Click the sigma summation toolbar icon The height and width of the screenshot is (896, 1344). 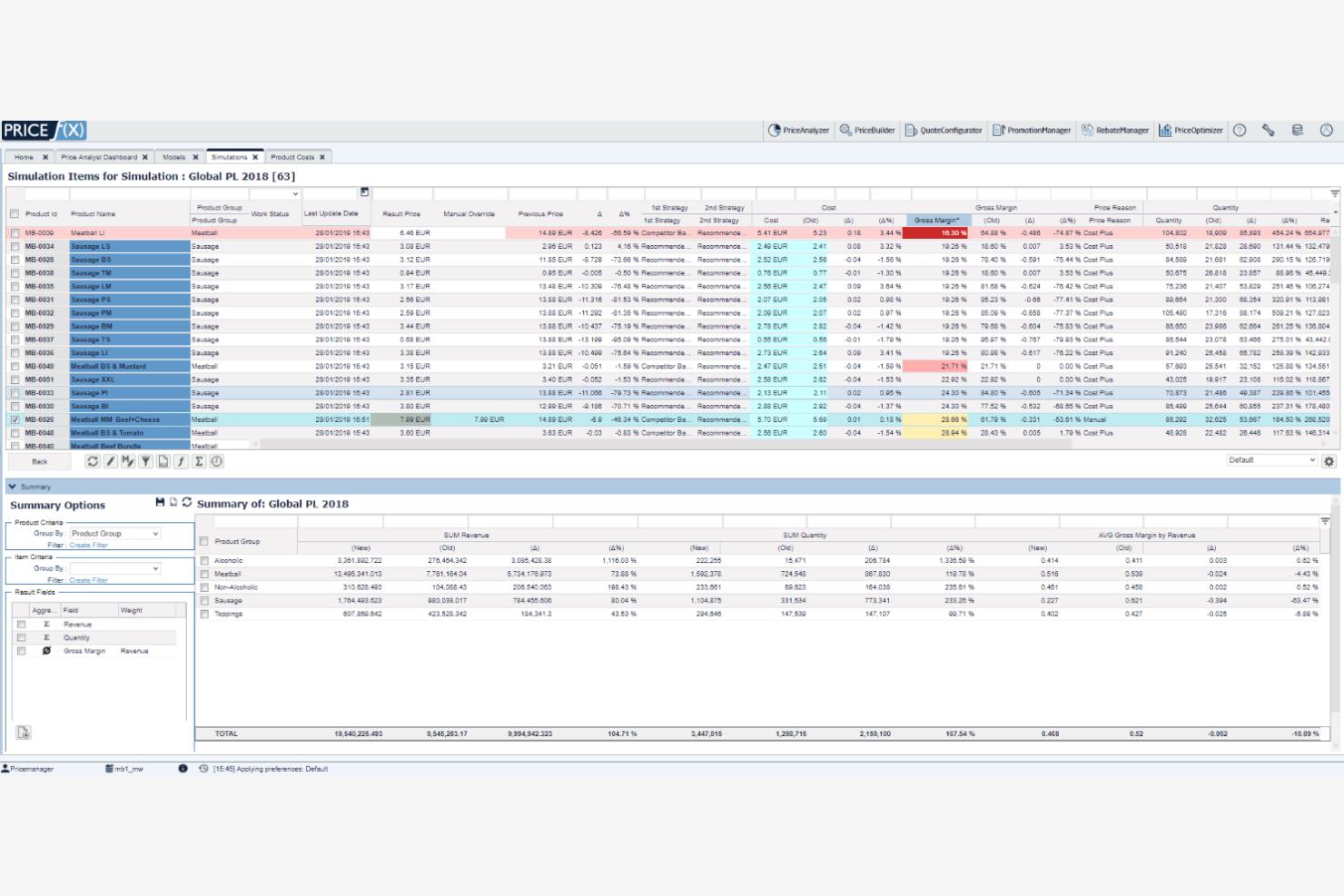tap(201, 461)
